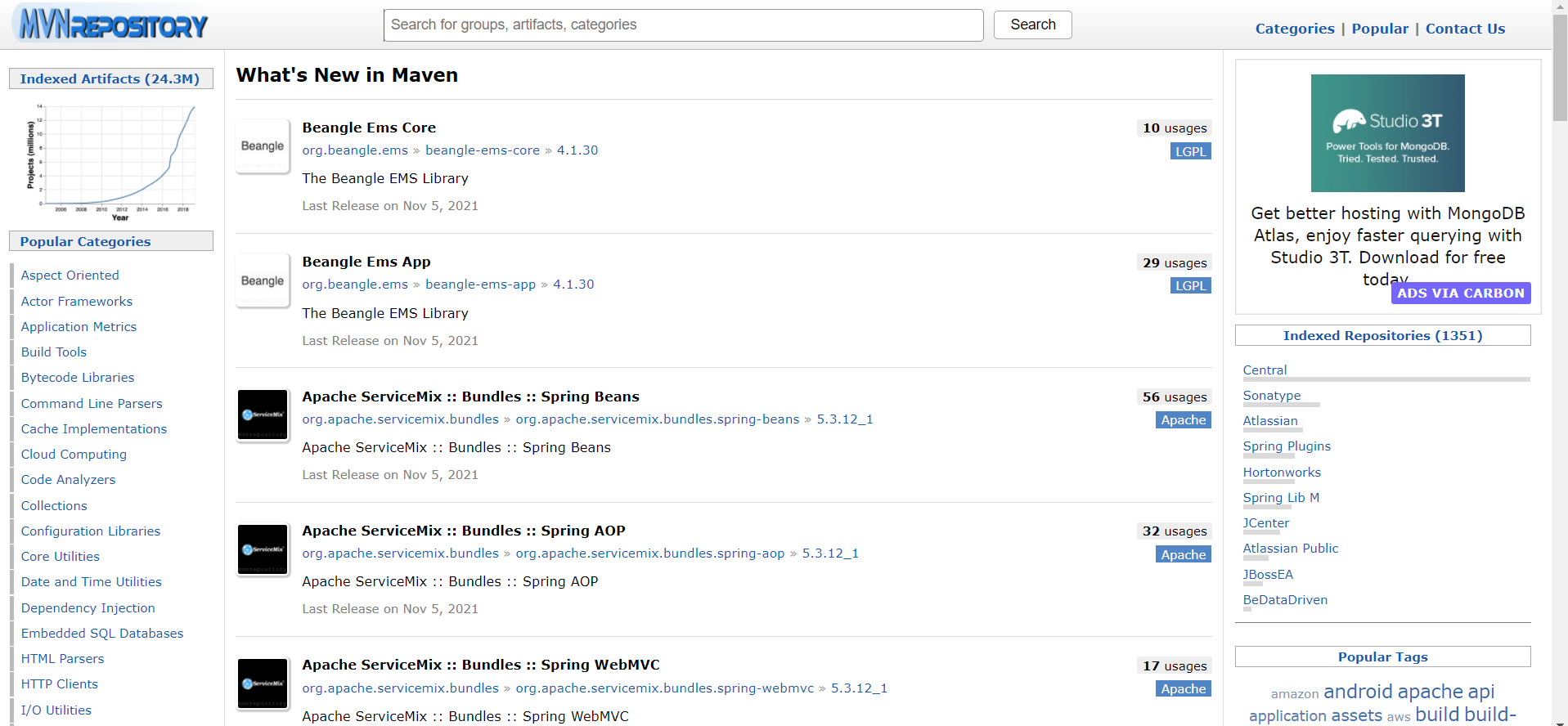This screenshot has width=1568, height=726.
Task: Open Contact Us in the top navigation
Action: point(1465,29)
